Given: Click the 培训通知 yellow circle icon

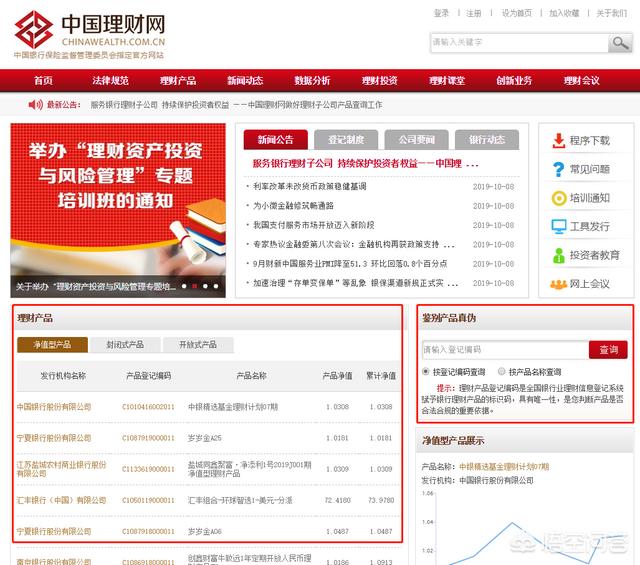Looking at the screenshot, I should (x=558, y=198).
